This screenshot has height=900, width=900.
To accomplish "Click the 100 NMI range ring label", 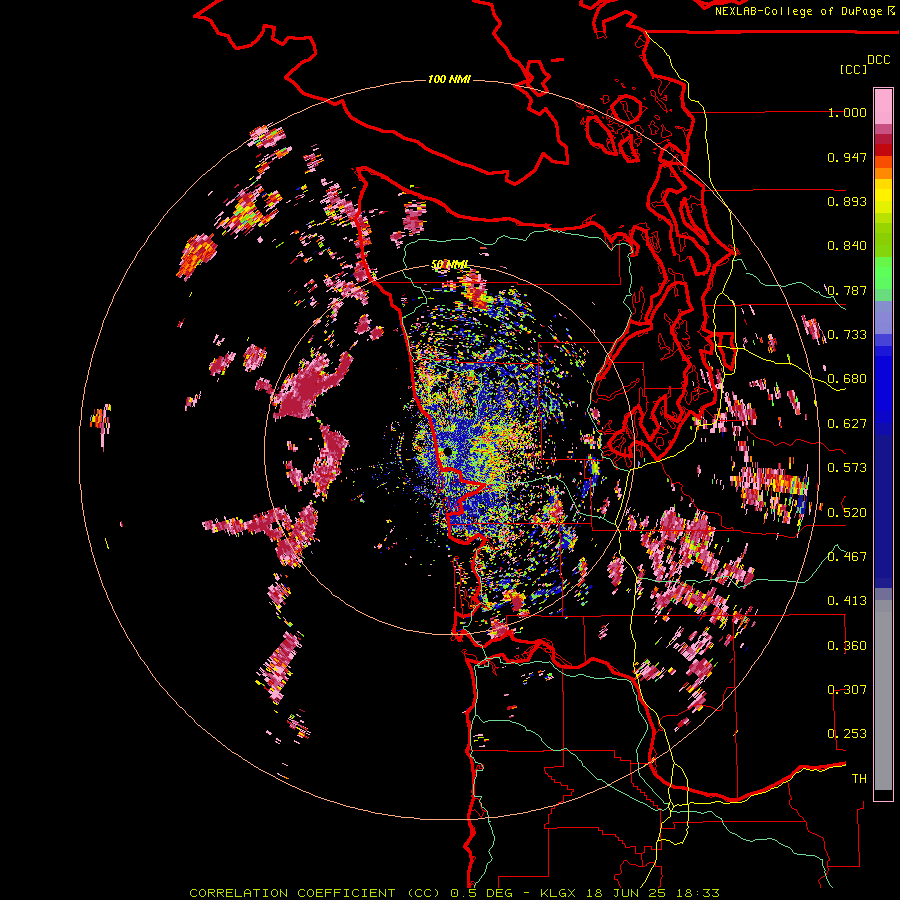I will click(x=449, y=79).
